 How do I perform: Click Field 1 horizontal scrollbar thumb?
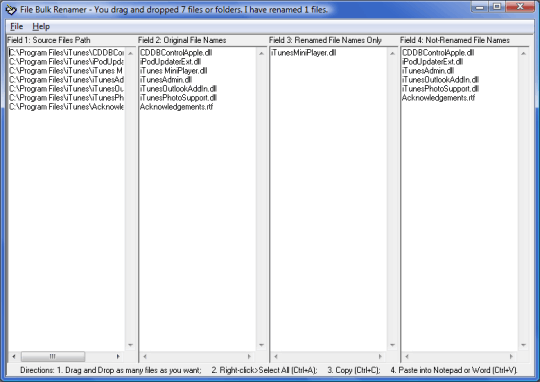point(53,356)
